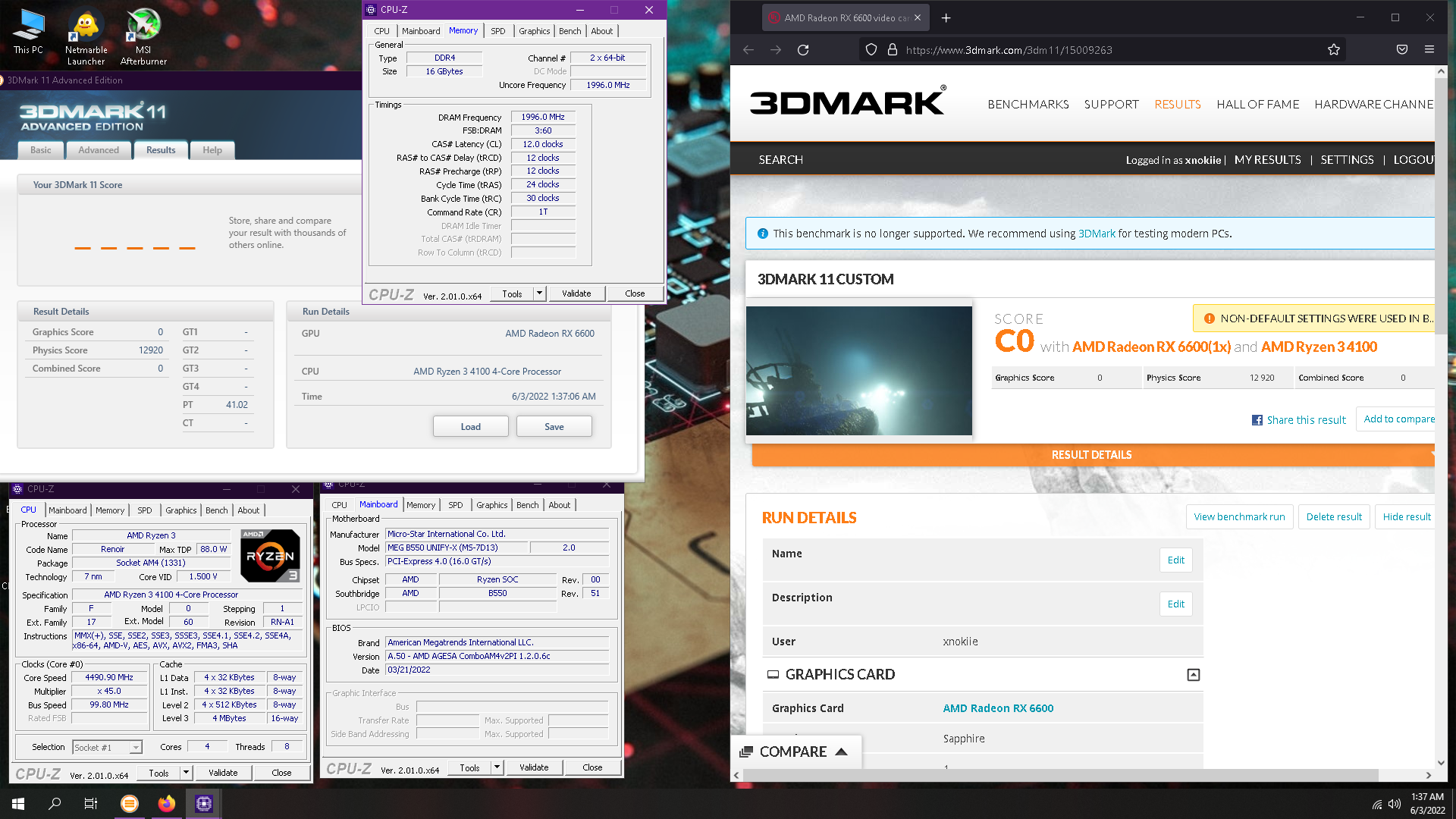
Task: Open the Windows Start menu
Action: click(x=18, y=804)
